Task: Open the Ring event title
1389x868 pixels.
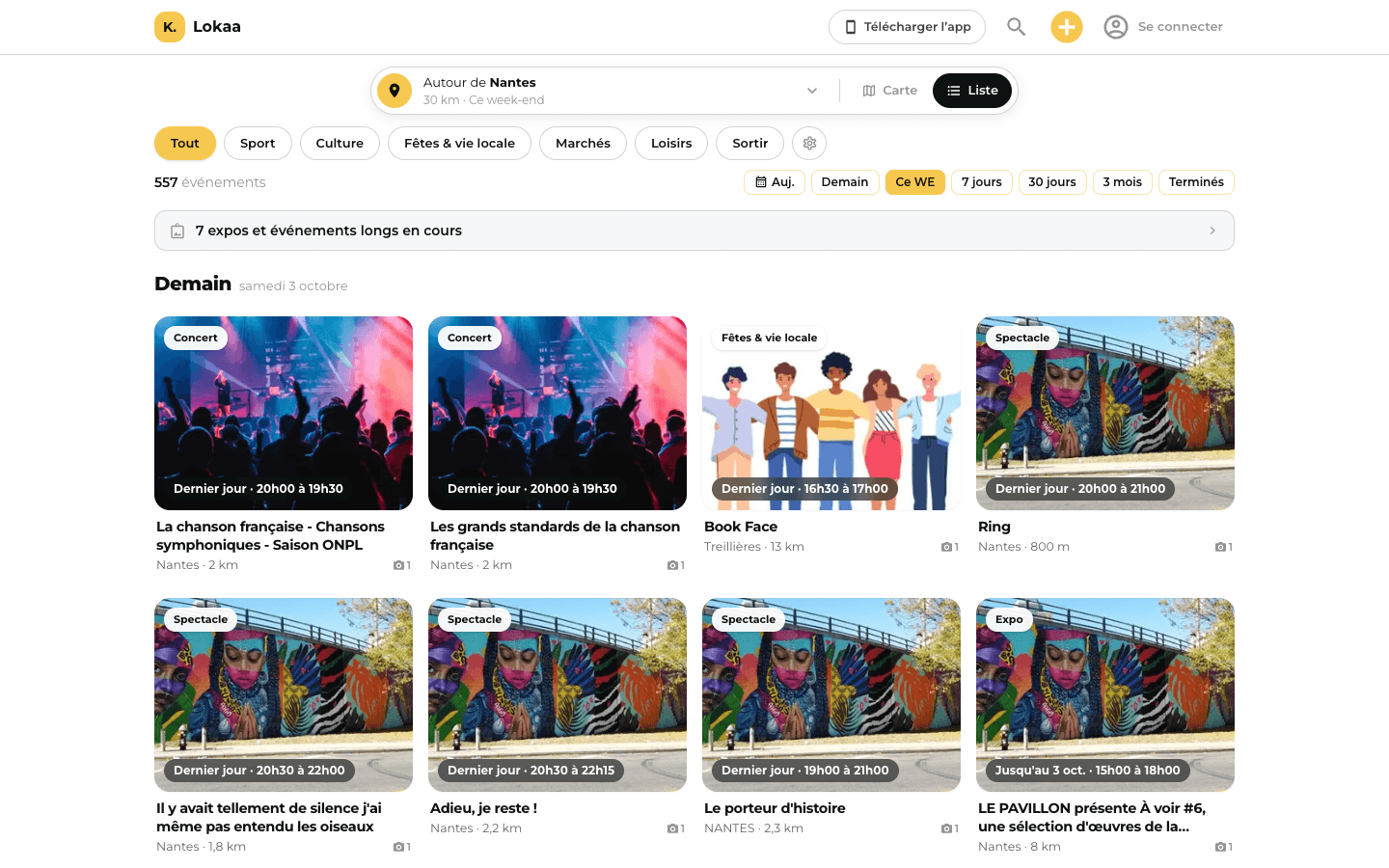Action: click(994, 527)
